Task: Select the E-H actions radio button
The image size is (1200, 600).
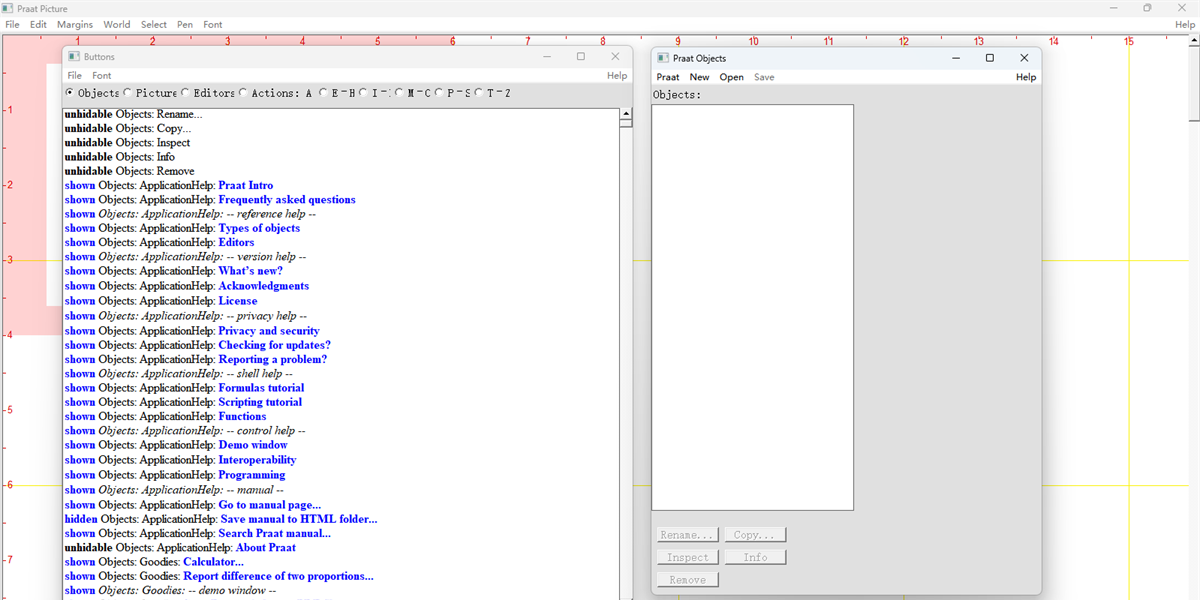Action: (322, 92)
